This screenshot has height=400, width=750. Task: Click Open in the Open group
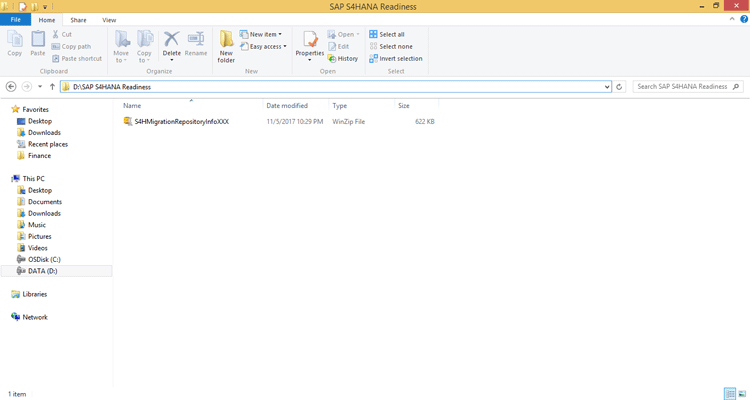(x=343, y=34)
